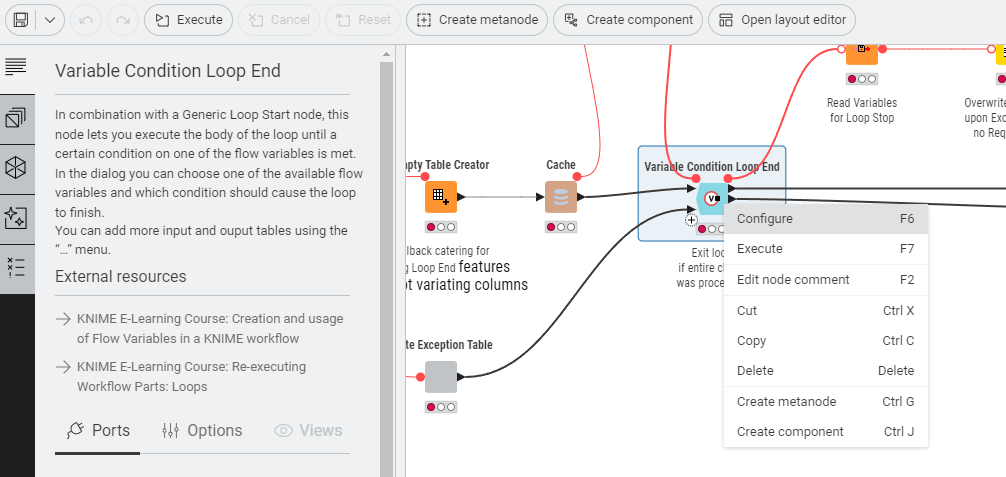This screenshot has height=477, width=1006.
Task: Select the Variable Condition Loop End node icon
Action: click(x=712, y=198)
